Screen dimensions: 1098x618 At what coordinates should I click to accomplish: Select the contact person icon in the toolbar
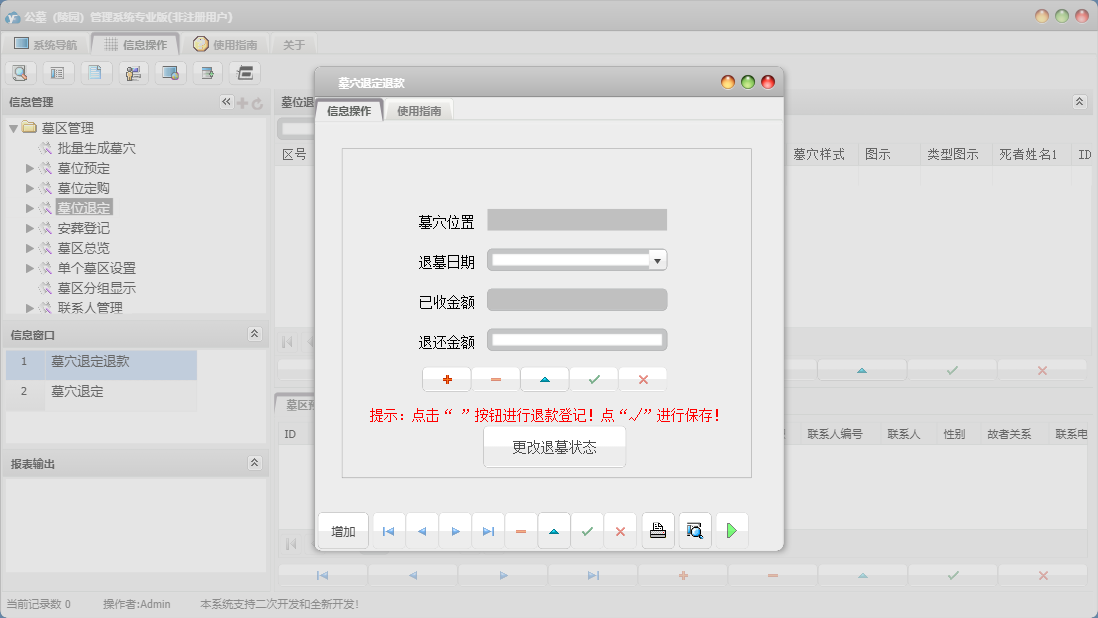click(131, 72)
